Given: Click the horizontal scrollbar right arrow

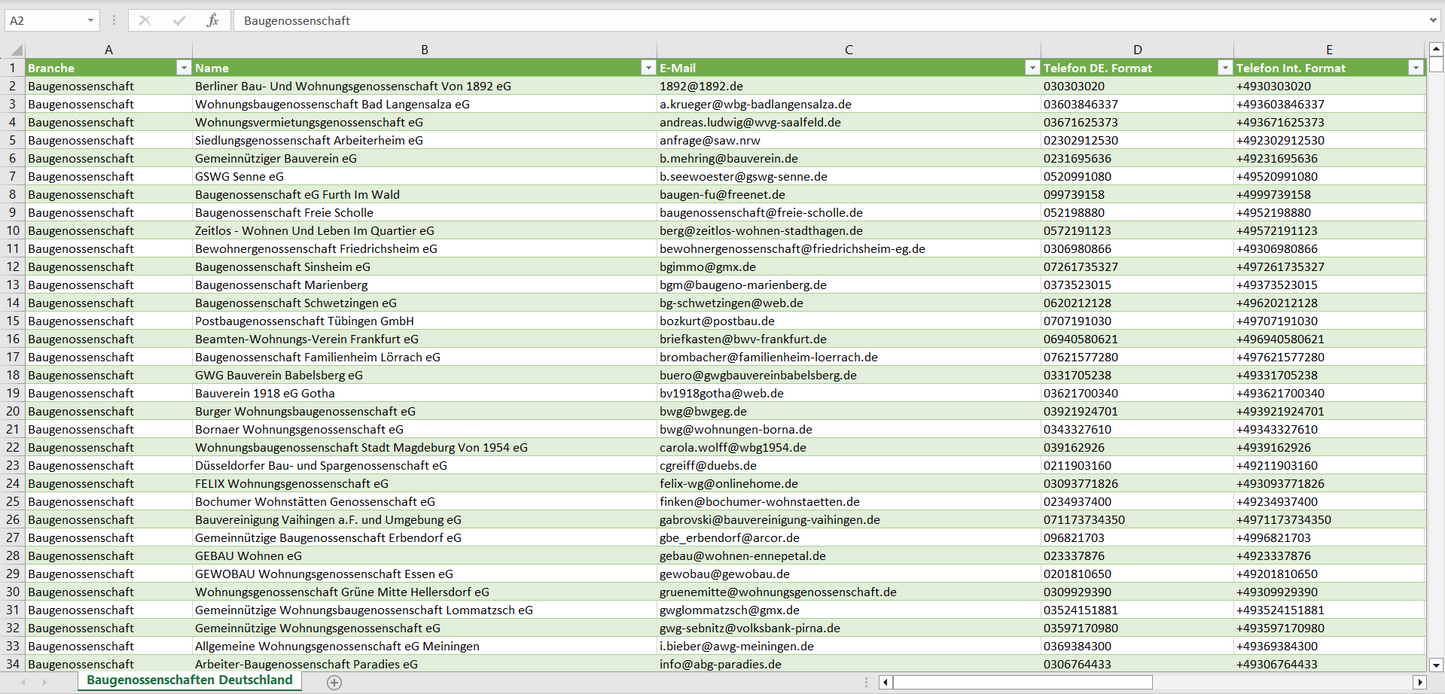Looking at the screenshot, I should pos(1419,682).
